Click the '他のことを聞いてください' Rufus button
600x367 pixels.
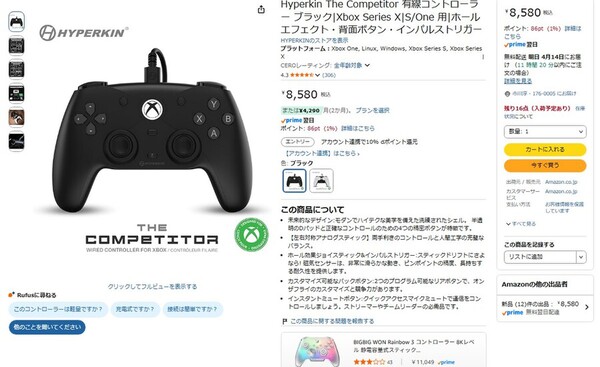pos(47,327)
